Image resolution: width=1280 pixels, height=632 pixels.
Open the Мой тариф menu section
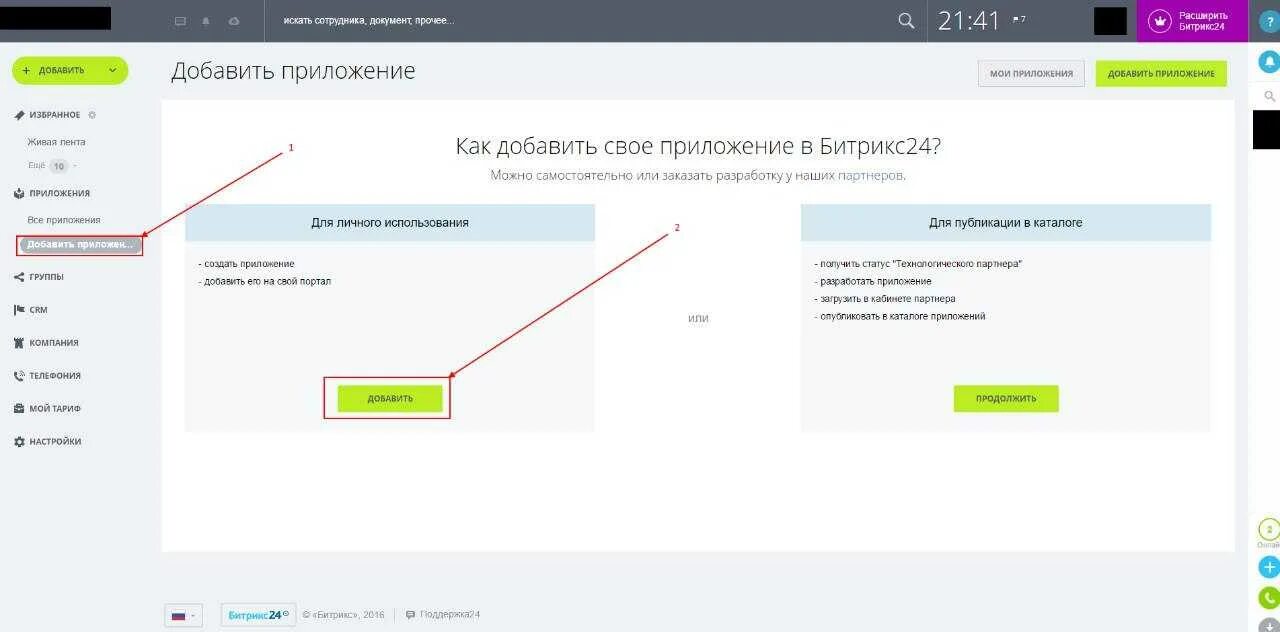point(55,409)
